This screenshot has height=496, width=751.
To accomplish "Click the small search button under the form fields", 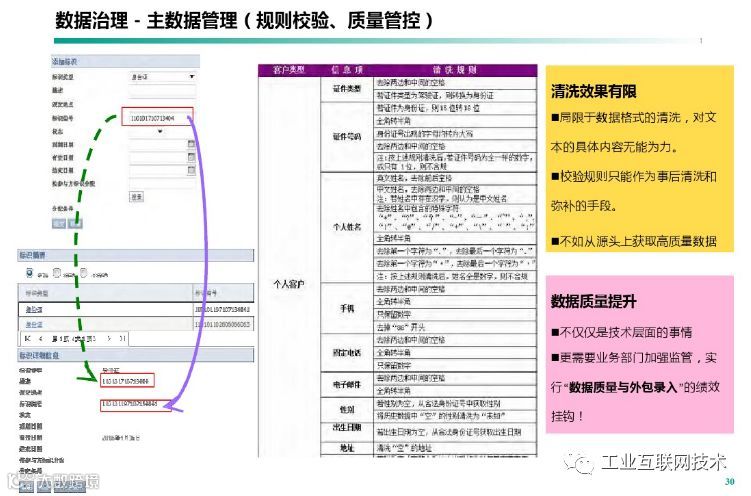I will tap(137, 197).
